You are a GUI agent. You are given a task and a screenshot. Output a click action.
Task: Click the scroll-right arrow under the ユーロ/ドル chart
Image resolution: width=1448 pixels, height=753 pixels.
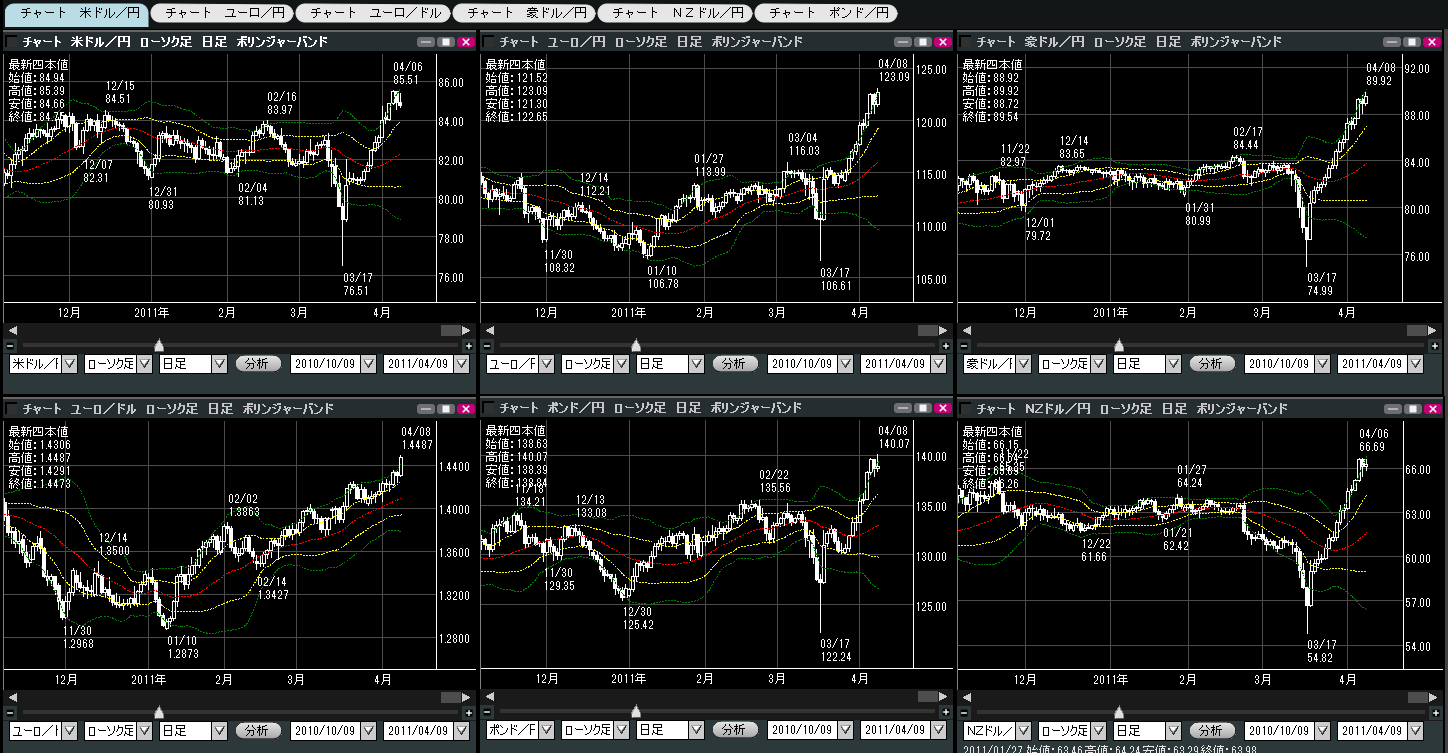tap(466, 696)
